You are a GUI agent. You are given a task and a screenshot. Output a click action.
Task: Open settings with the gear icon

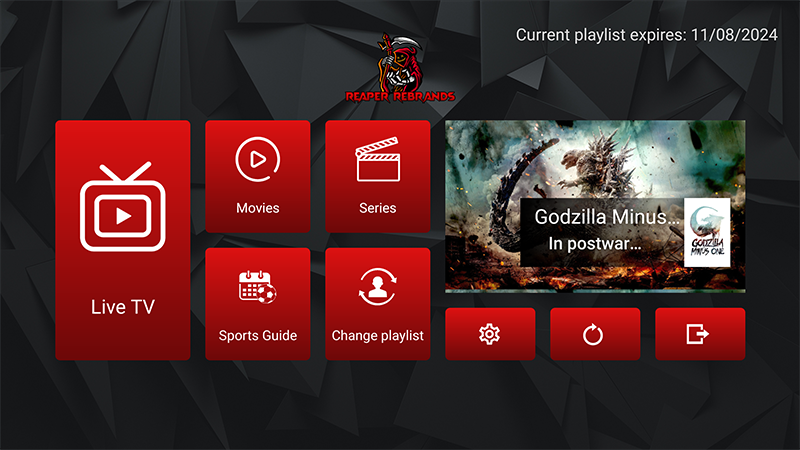489,334
